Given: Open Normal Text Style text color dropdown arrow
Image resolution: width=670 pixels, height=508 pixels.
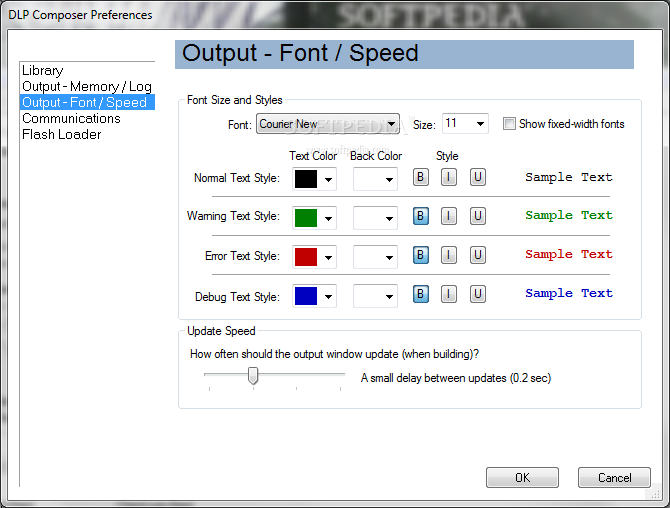Looking at the screenshot, I should coord(328,179).
